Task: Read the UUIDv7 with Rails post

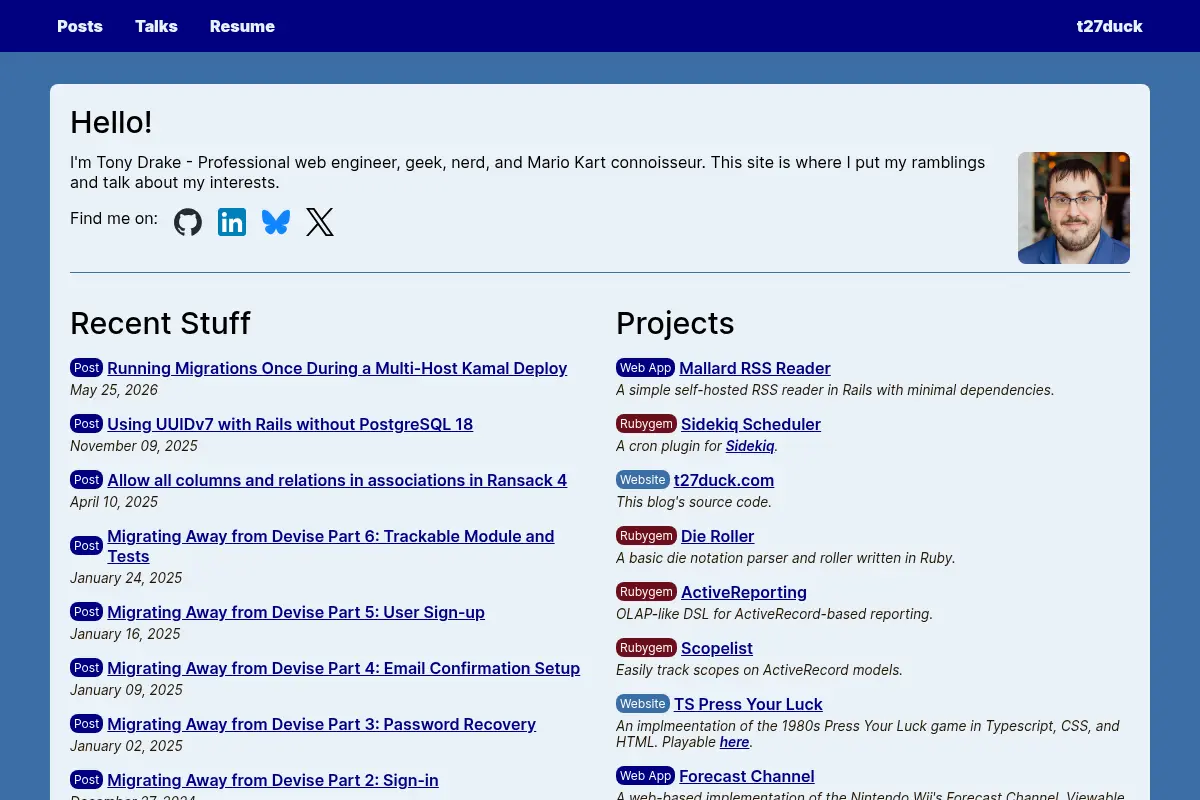Action: point(290,424)
